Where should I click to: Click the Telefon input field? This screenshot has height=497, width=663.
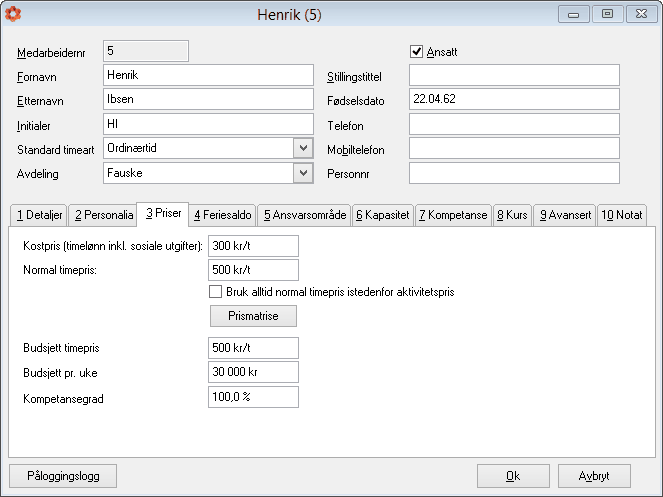pyautogui.click(x=514, y=124)
